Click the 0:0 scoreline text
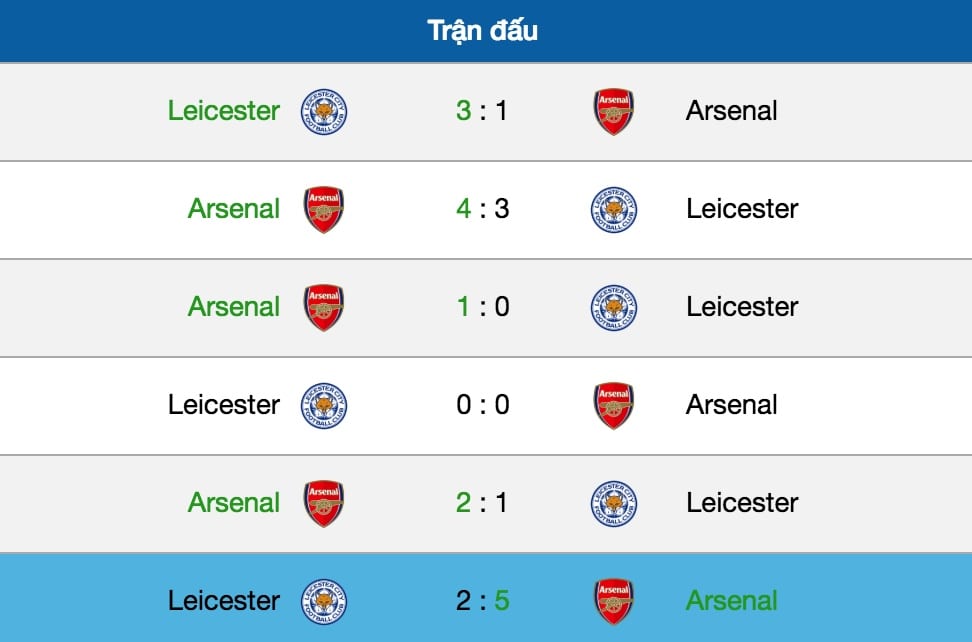 point(484,405)
